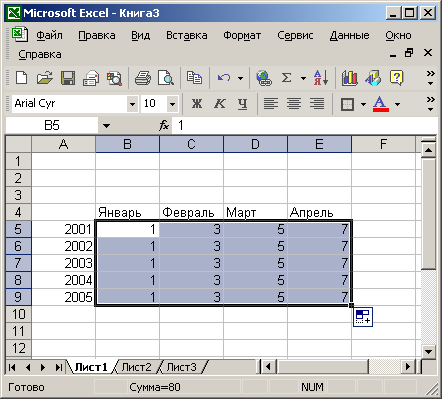Switch to Лист2 sheet tab
The image size is (442, 399).
(x=136, y=367)
